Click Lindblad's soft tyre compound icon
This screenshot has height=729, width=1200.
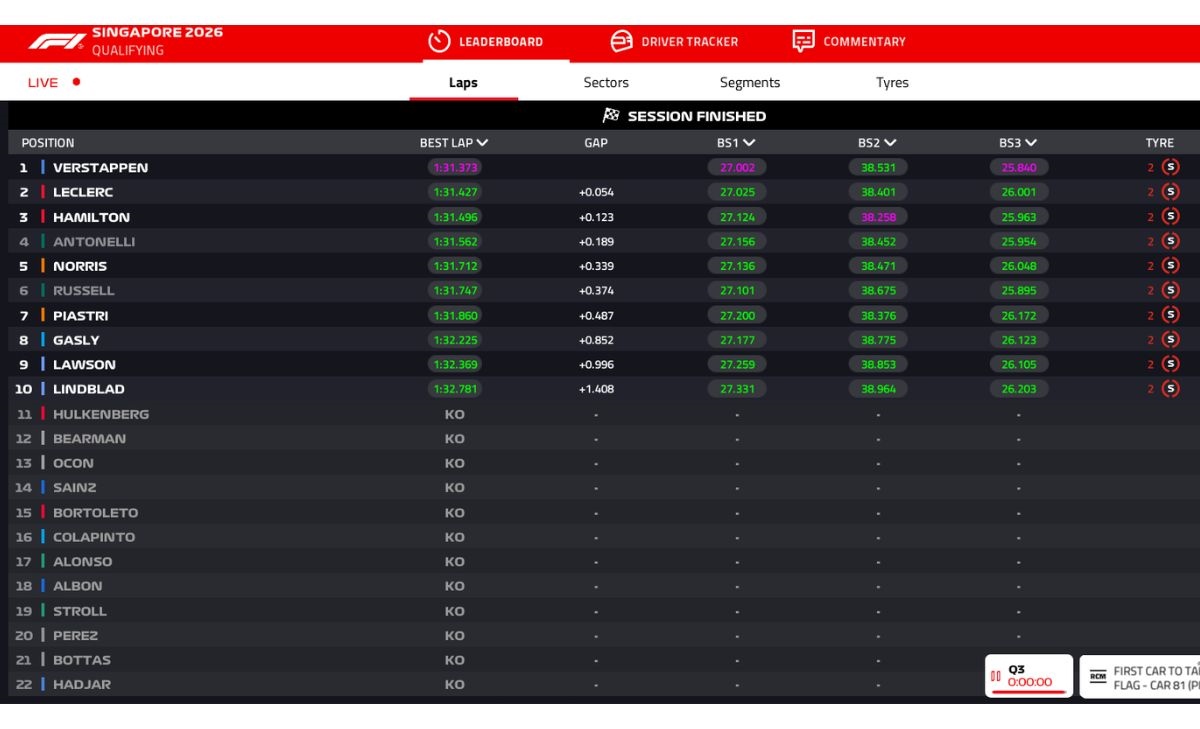1170,388
